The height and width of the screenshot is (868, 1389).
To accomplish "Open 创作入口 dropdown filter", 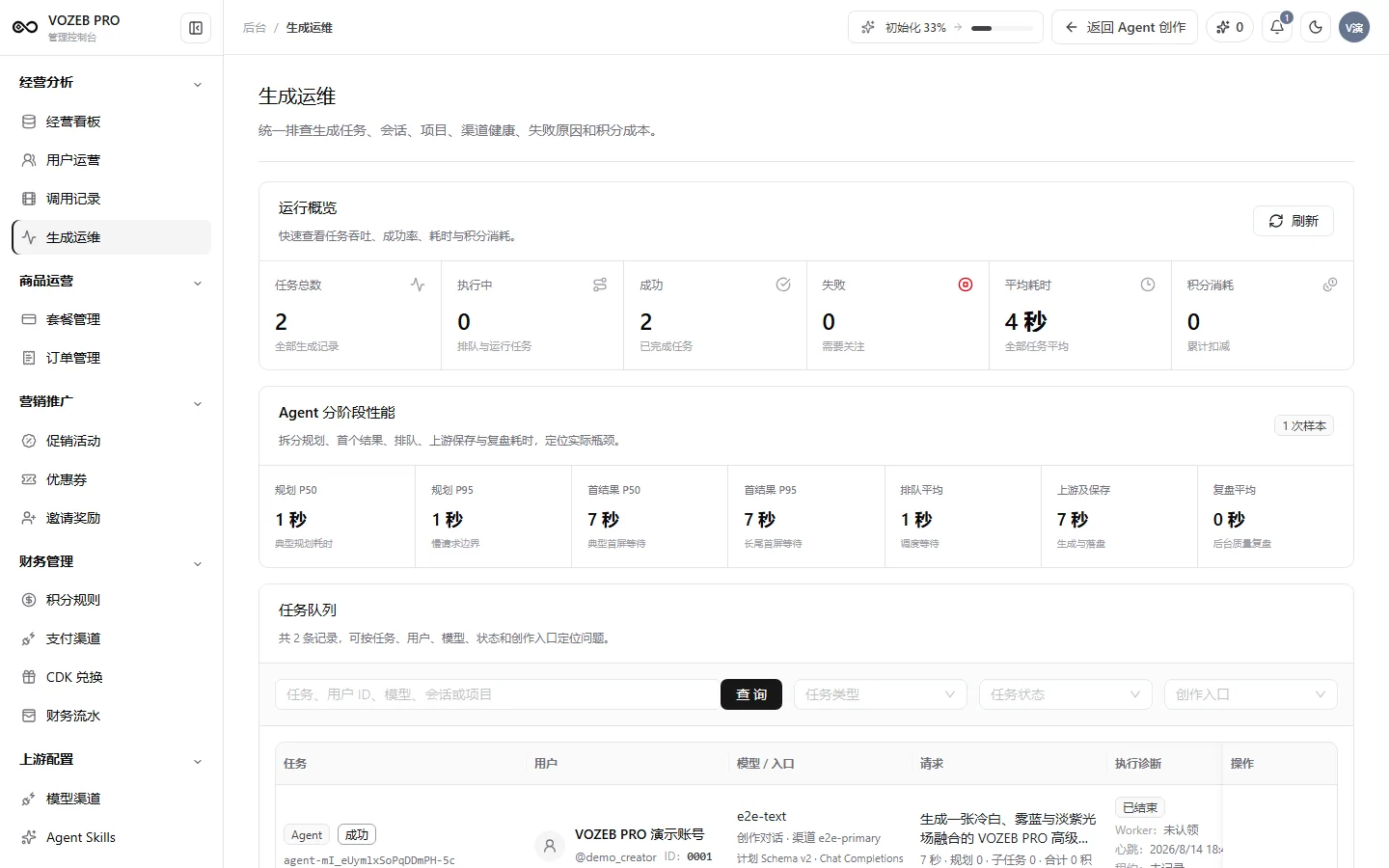I will point(1250,694).
